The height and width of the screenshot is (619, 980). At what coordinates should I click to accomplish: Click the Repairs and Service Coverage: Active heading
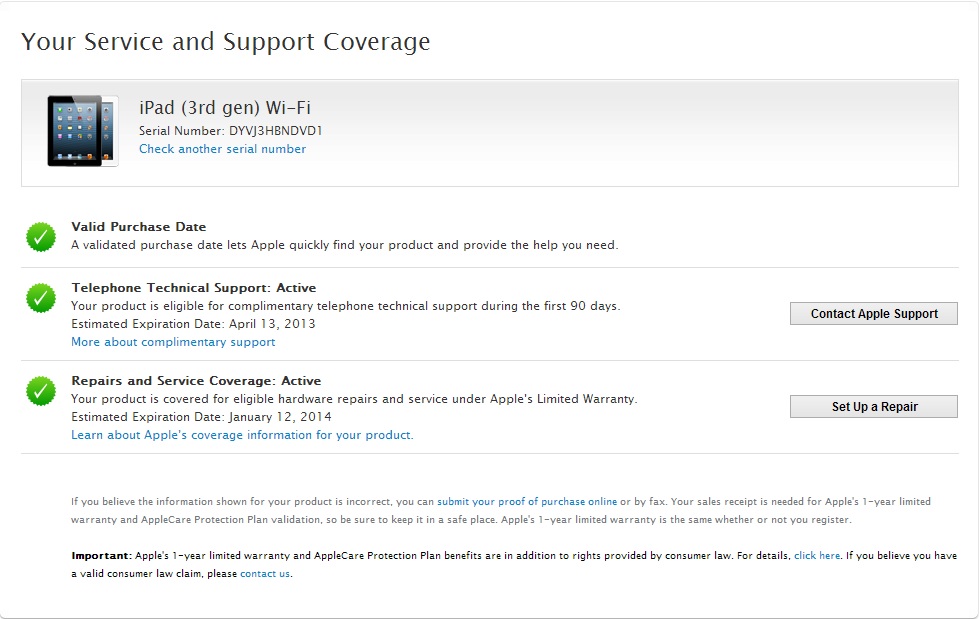[196, 381]
